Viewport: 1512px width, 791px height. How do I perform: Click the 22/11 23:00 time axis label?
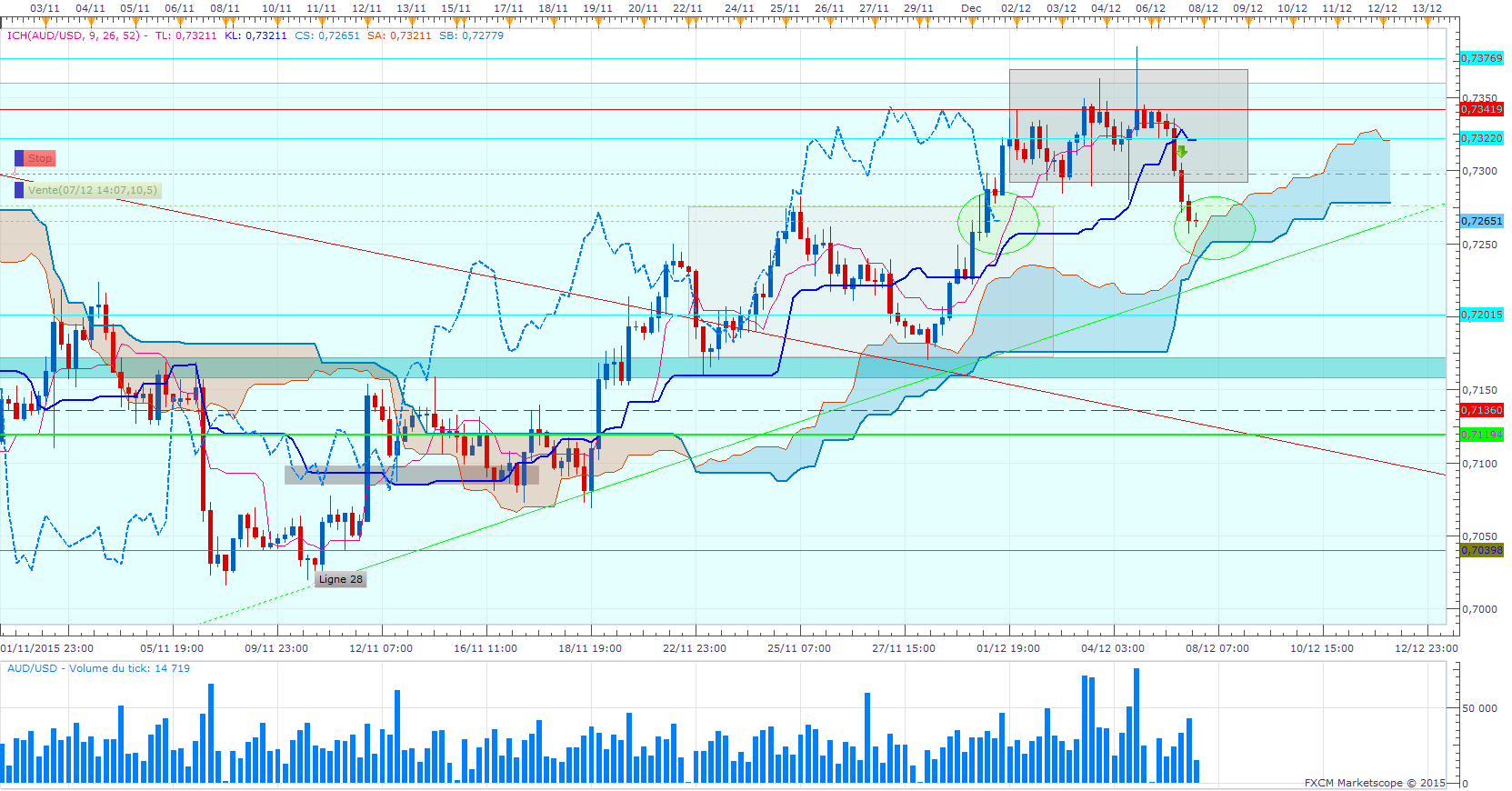coord(695,648)
